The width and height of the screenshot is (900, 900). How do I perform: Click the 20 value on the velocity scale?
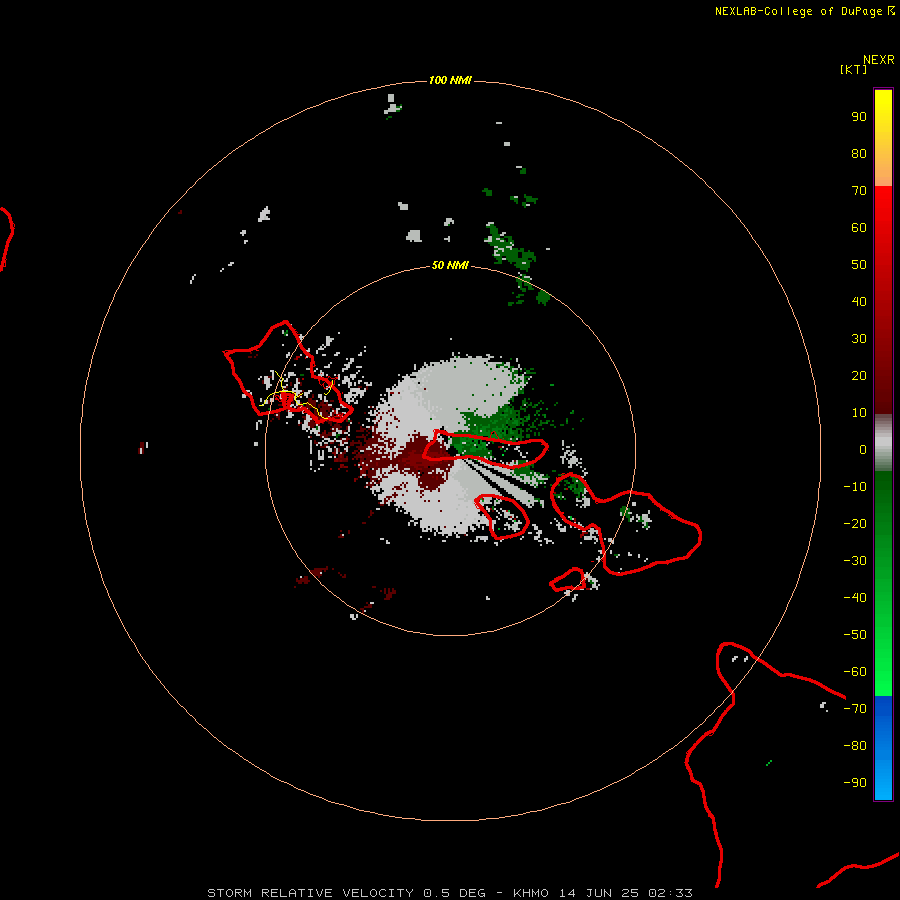pos(859,376)
